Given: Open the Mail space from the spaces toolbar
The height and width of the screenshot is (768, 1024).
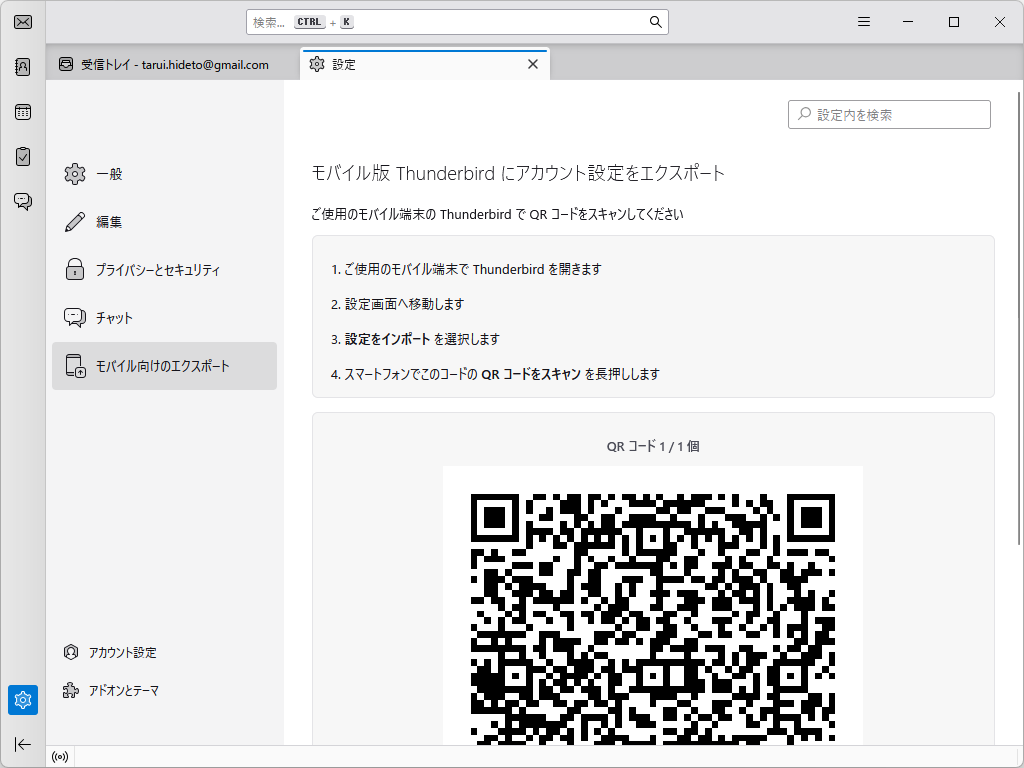Looking at the screenshot, I should click(x=22, y=21).
